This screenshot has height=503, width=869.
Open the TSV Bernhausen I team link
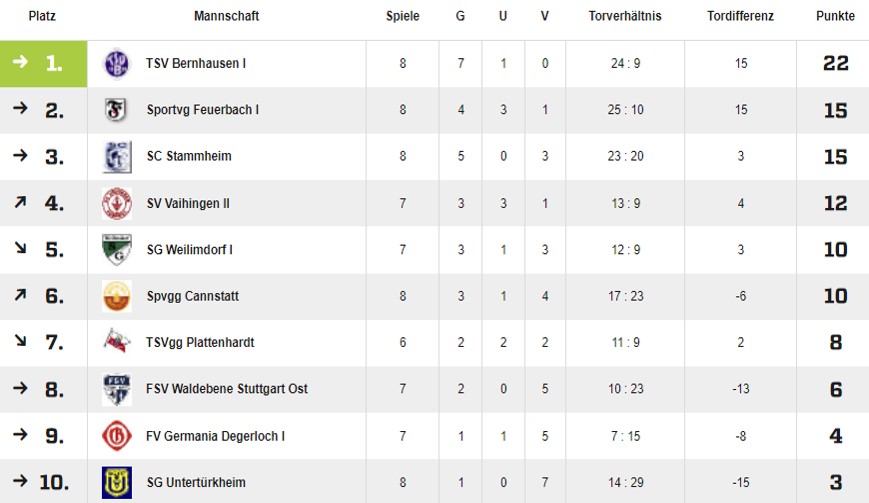click(x=196, y=64)
